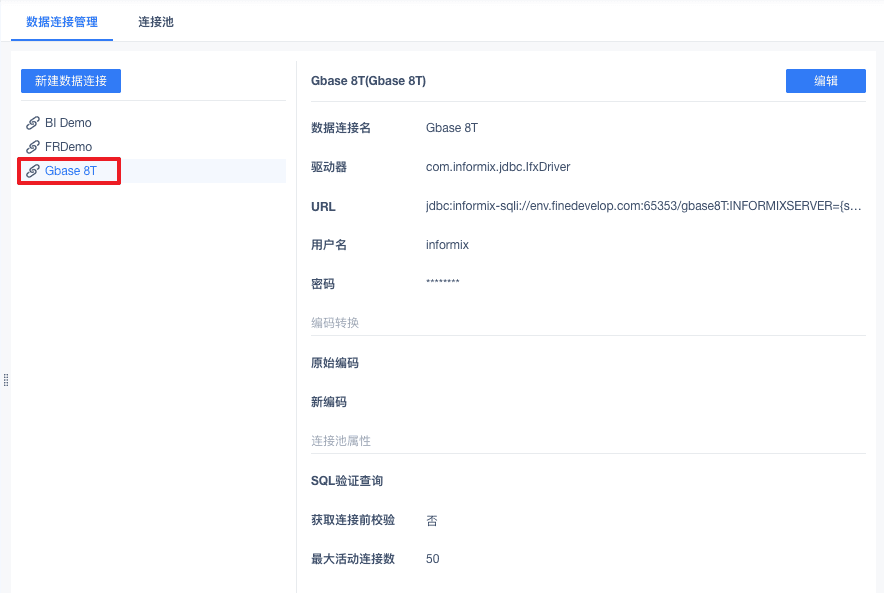This screenshot has width=884, height=593.
Task: Click the link icon beside FRDemo
Action: pos(33,147)
